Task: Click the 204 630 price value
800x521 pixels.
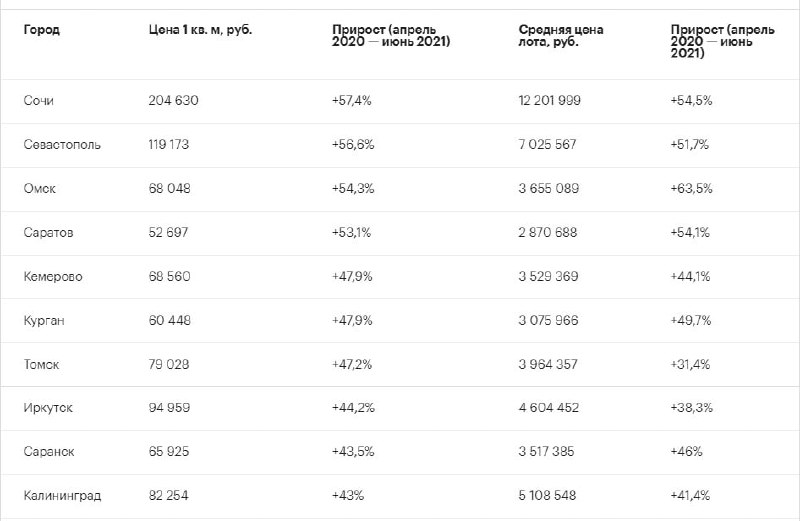Action: 173,101
